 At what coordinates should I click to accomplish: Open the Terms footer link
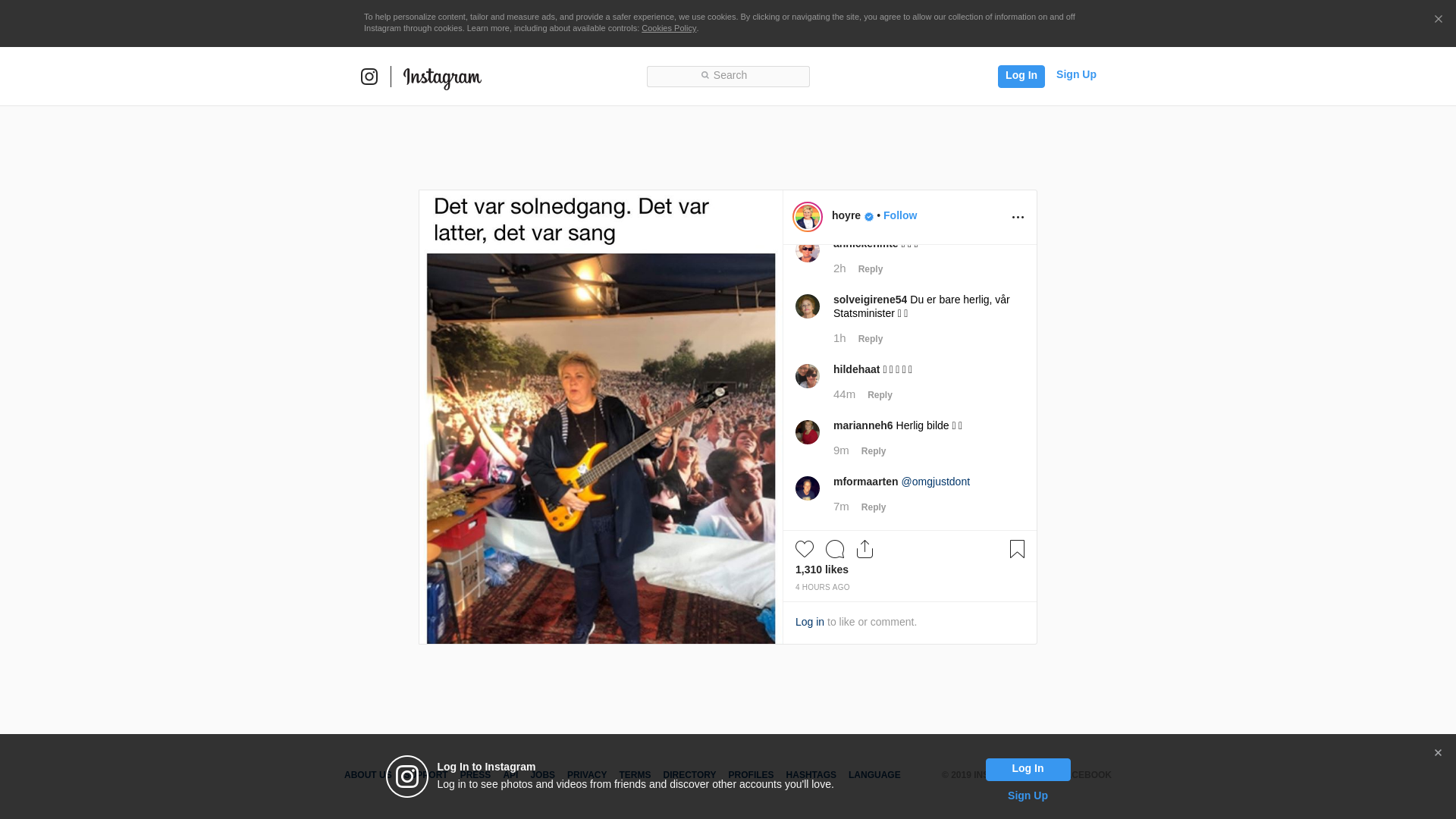635,775
